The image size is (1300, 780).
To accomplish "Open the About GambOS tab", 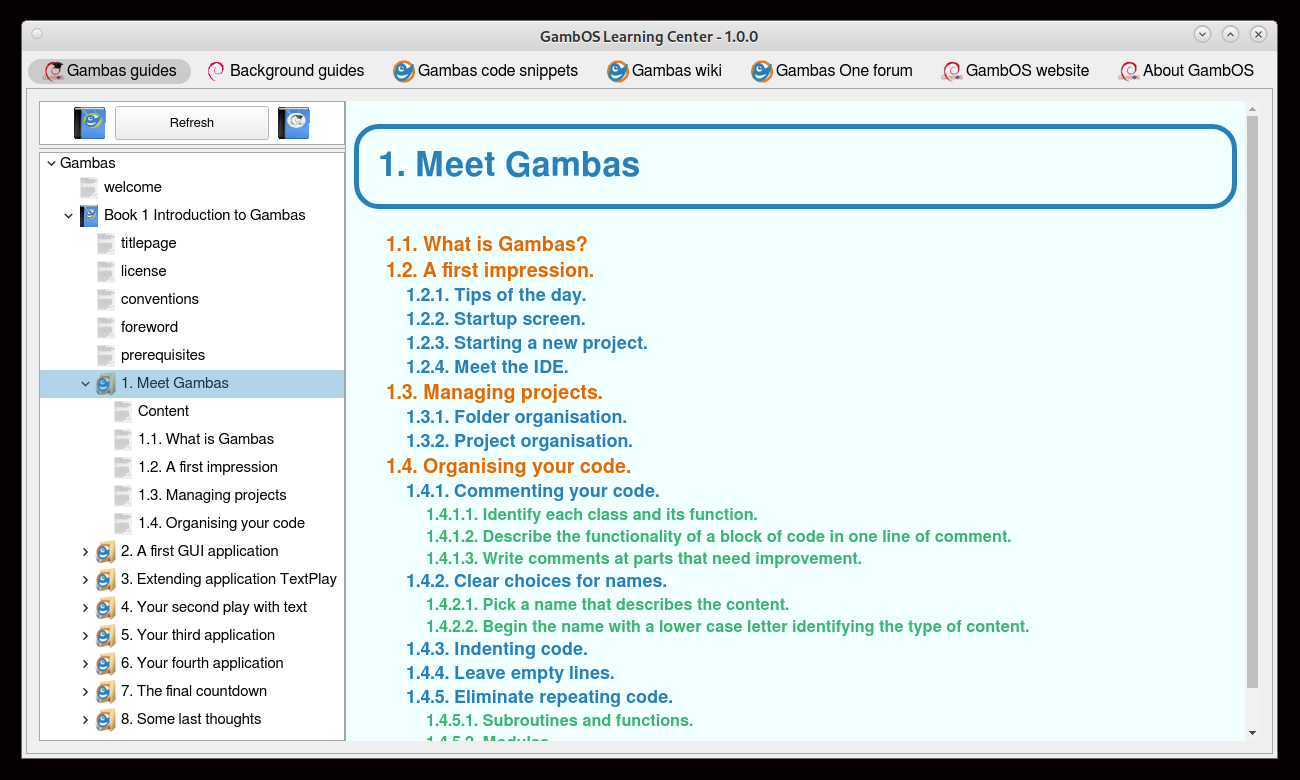I will [x=1186, y=71].
